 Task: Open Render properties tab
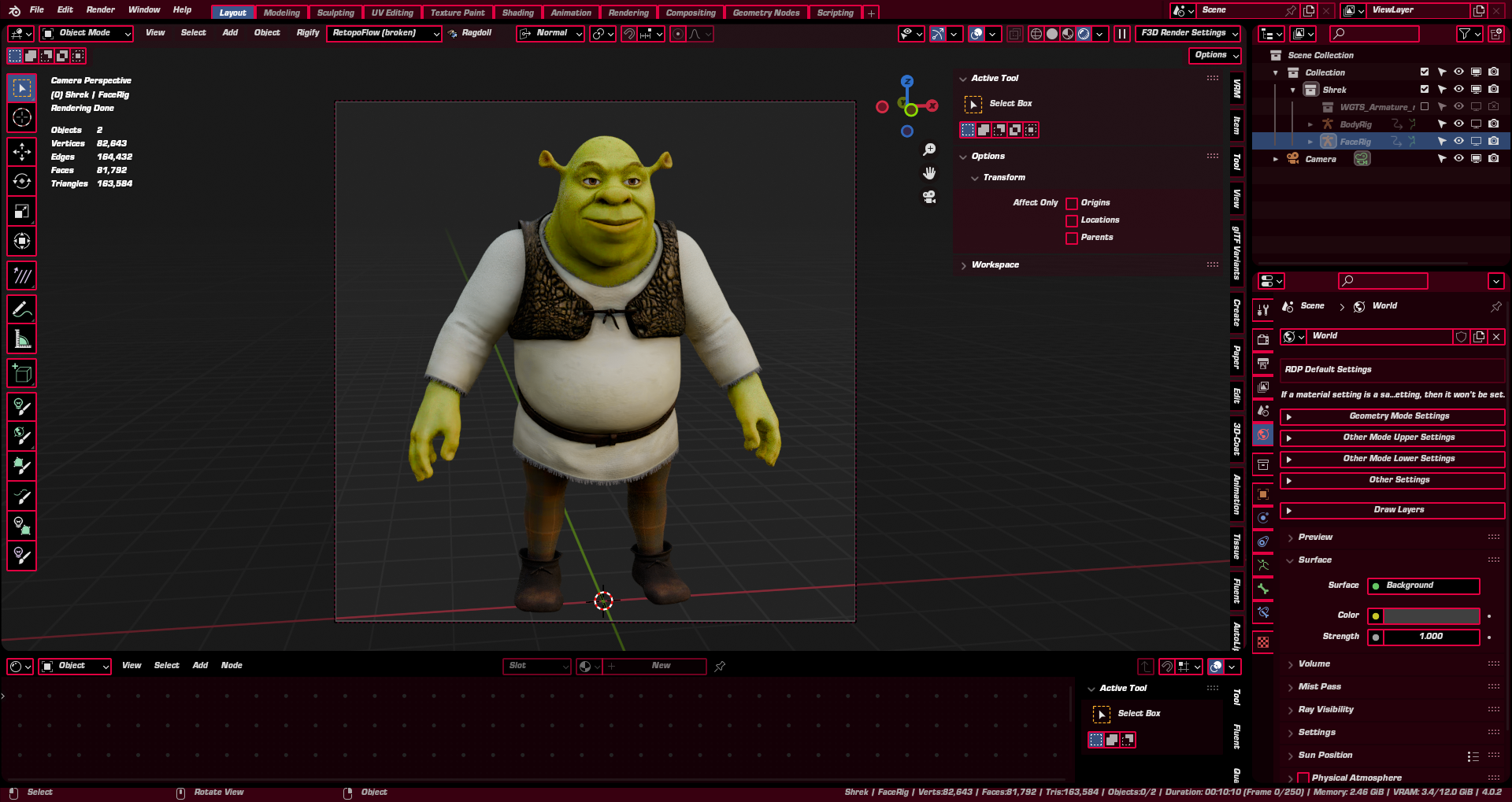click(x=1263, y=339)
